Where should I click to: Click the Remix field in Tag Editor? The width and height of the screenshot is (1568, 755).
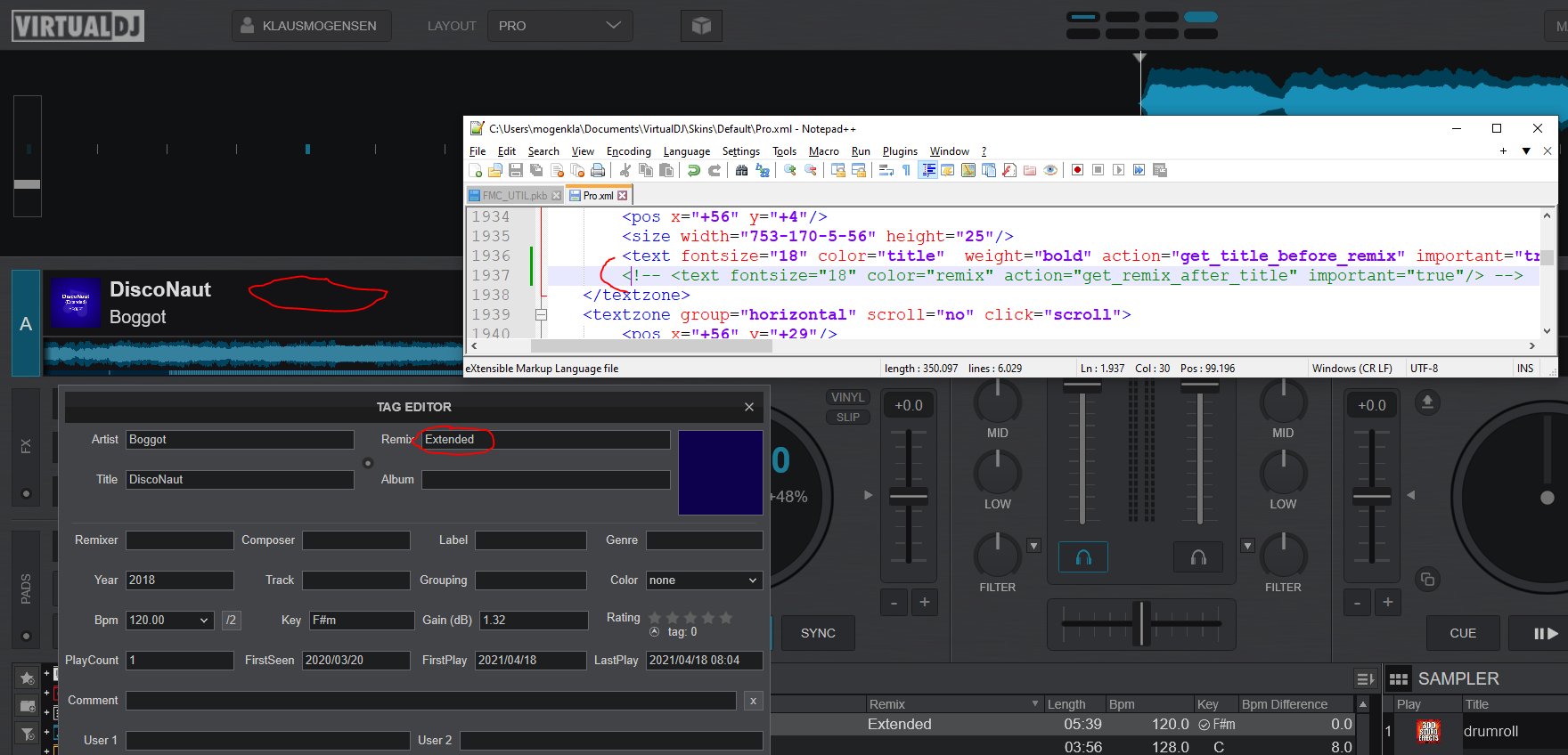(x=546, y=440)
